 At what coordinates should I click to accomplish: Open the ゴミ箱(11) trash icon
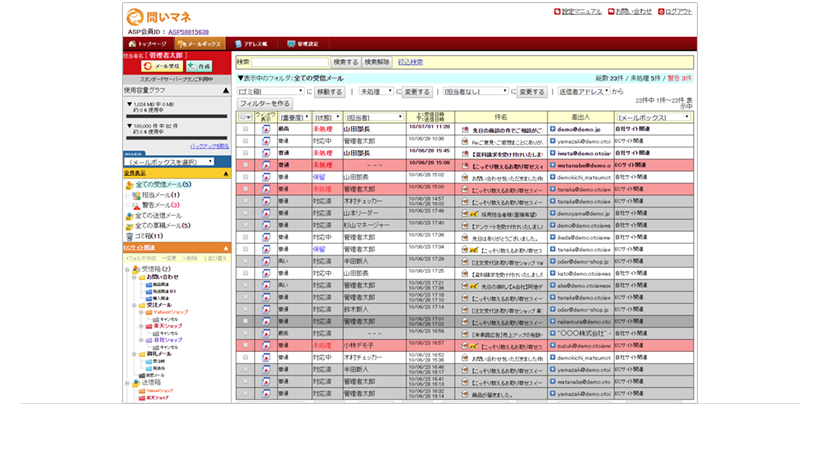pos(129,236)
